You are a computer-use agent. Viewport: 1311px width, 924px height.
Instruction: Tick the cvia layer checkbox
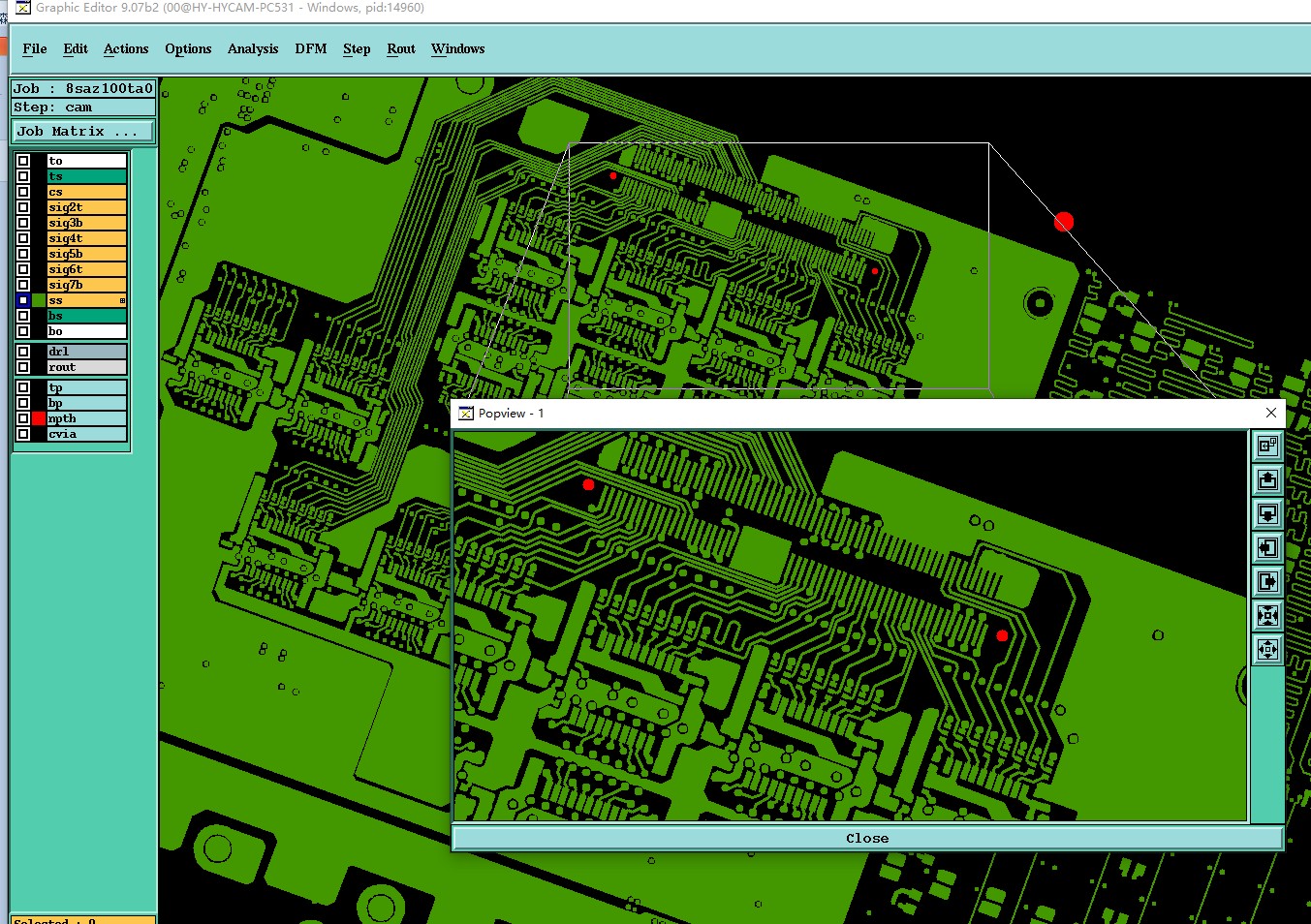click(23, 434)
